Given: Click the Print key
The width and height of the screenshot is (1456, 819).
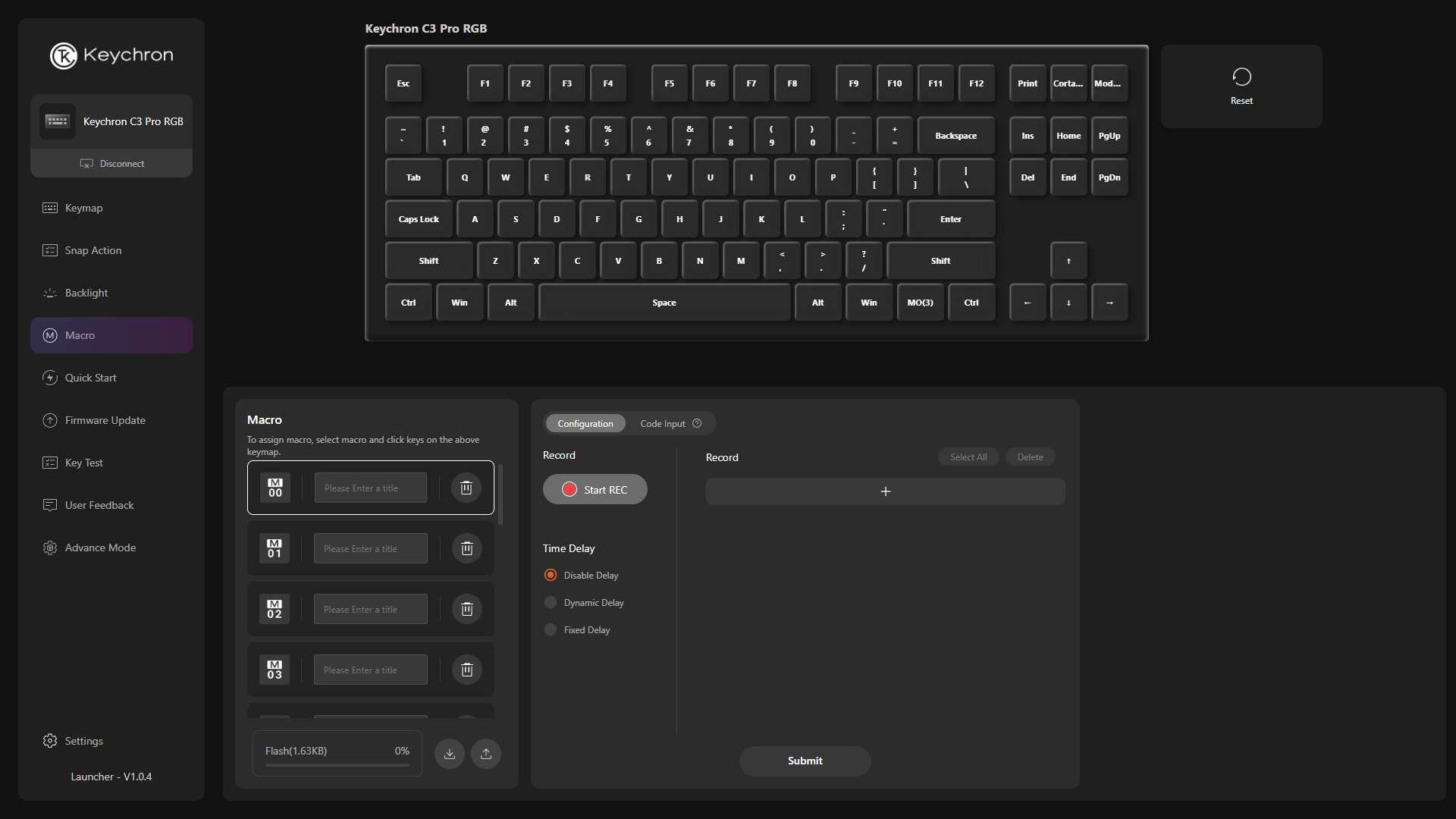Looking at the screenshot, I should (1028, 83).
